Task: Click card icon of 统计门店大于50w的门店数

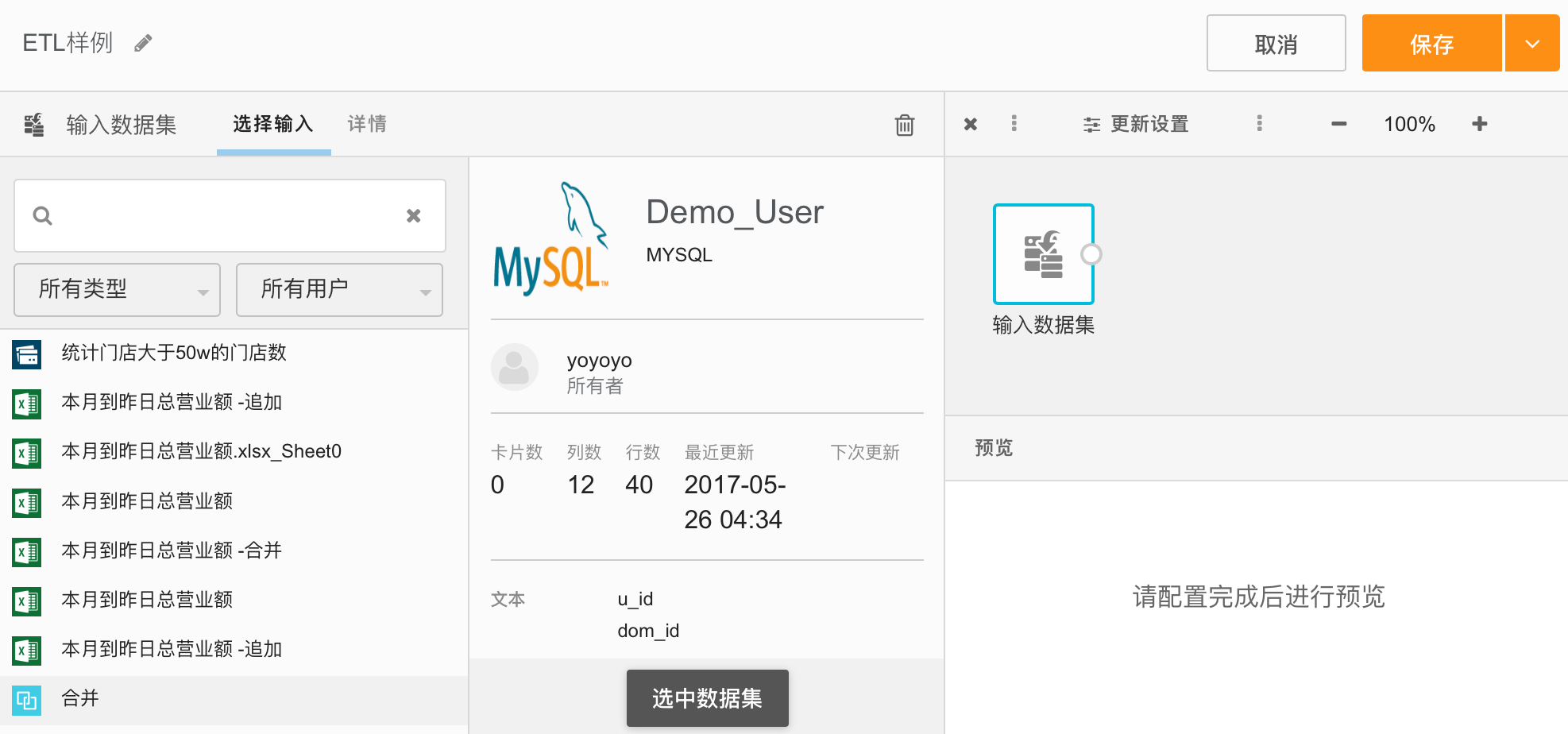Action: click(26, 354)
